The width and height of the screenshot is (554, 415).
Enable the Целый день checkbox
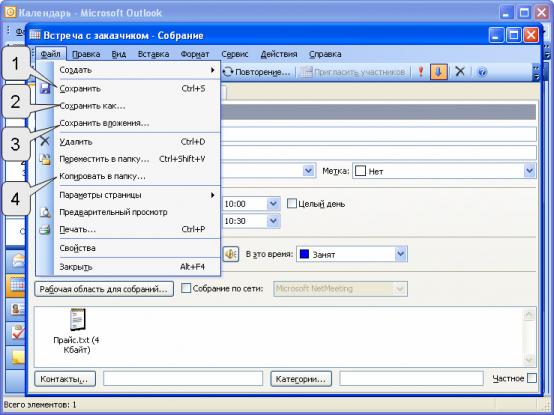(x=291, y=203)
